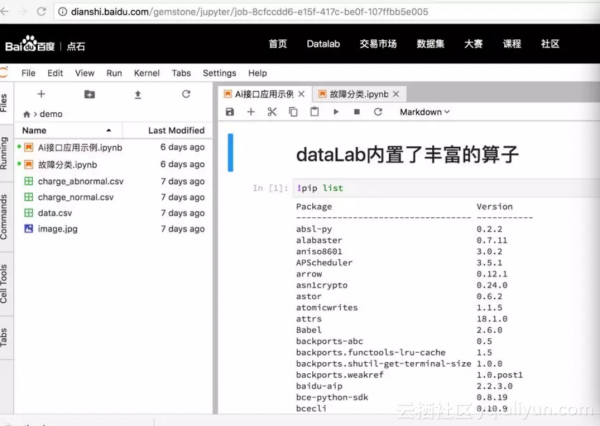This screenshot has width=600, height=426.
Task: Click the demo folder breadcrumb
Action: [x=51, y=114]
